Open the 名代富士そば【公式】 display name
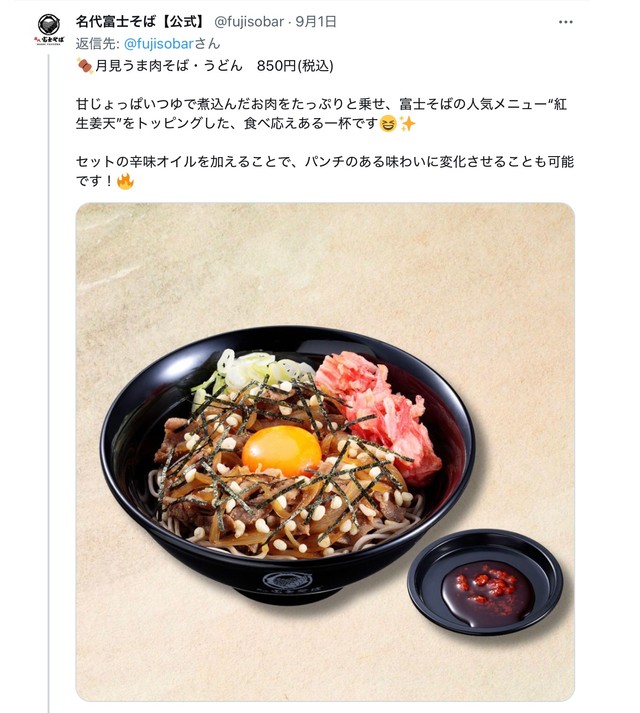This screenshot has height=713, width=640. pos(141,21)
